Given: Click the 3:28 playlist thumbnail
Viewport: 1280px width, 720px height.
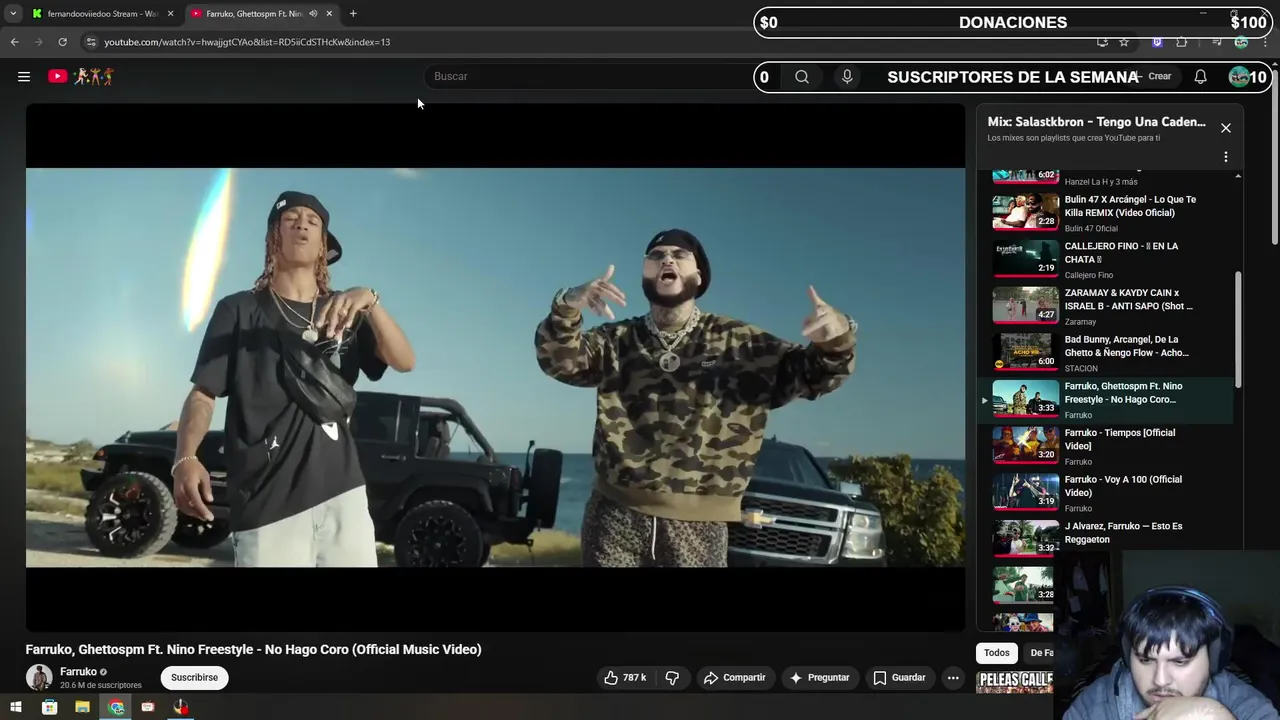Looking at the screenshot, I should pyautogui.click(x=1025, y=585).
